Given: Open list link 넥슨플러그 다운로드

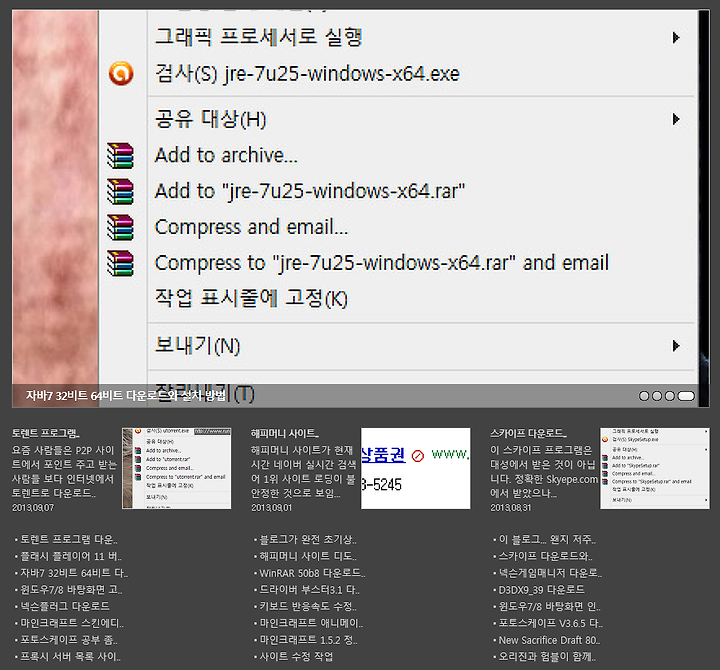Looking at the screenshot, I should click(65, 606).
